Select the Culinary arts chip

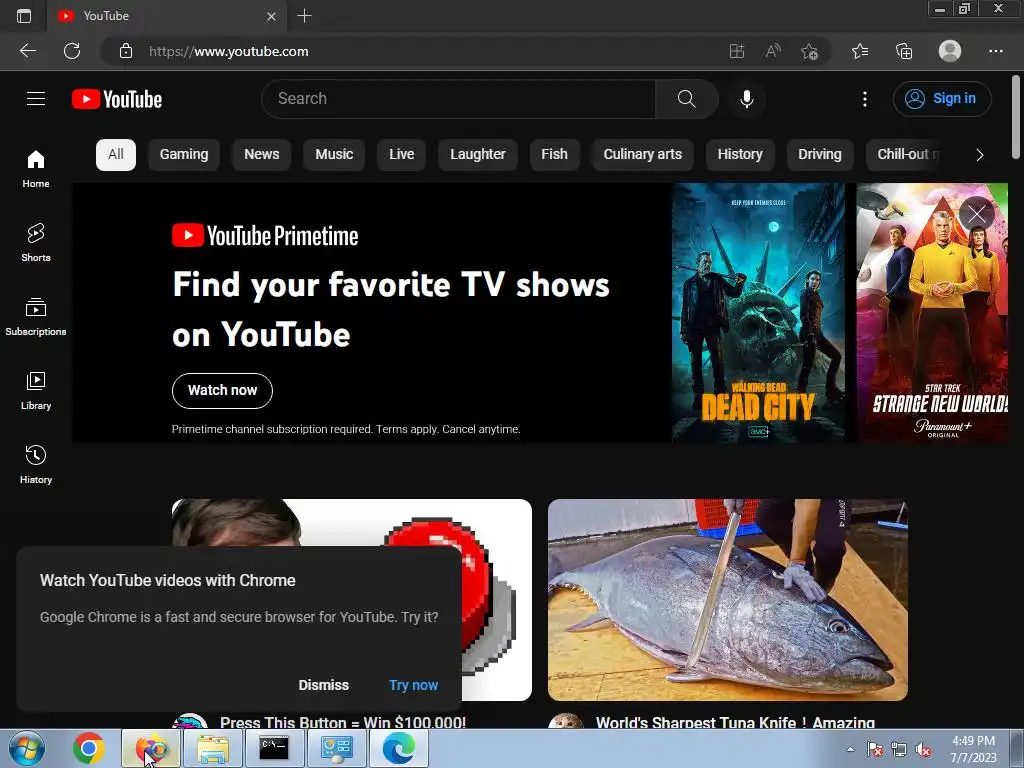click(642, 155)
